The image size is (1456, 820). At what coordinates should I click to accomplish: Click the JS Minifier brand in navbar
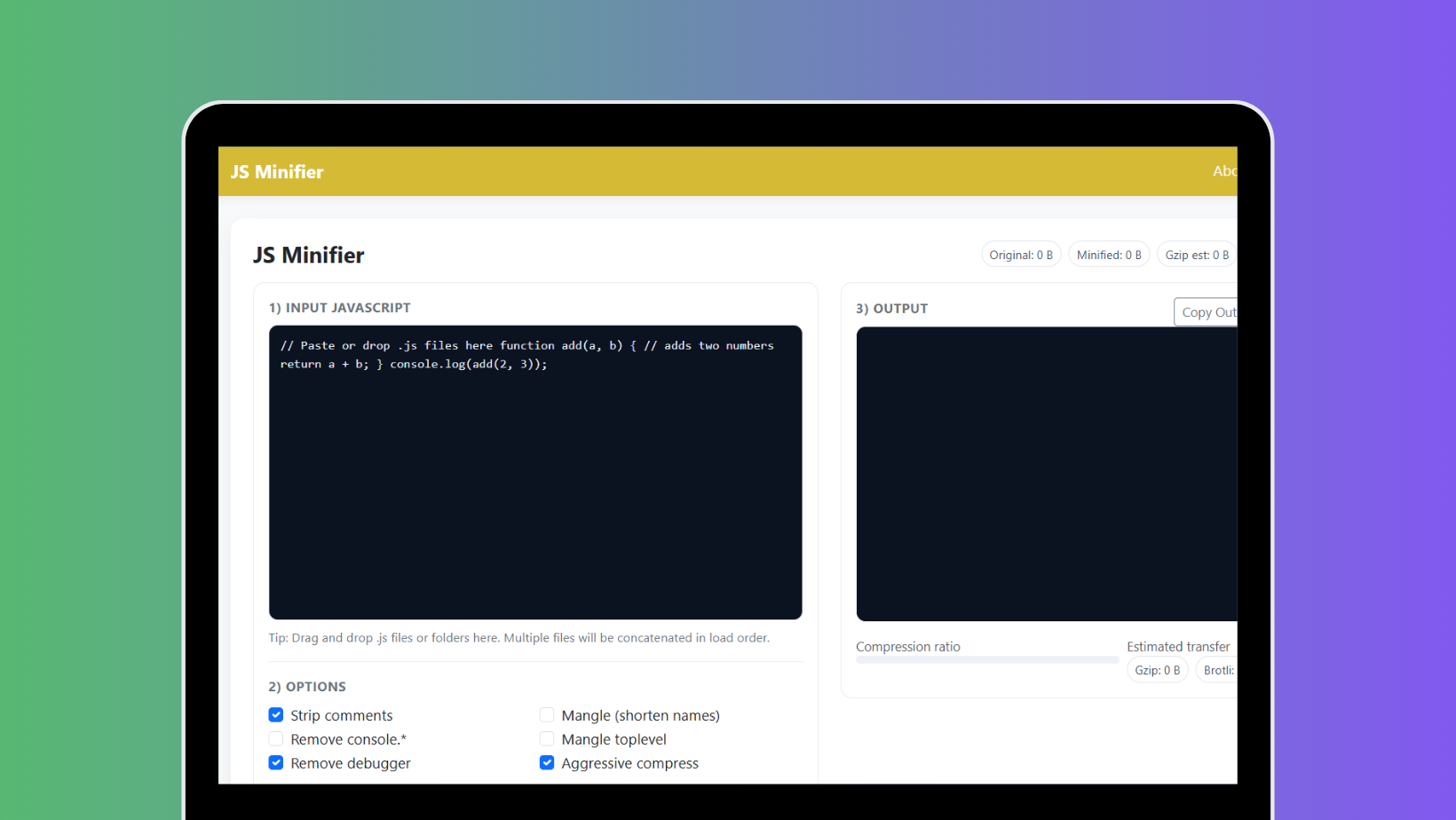pos(276,170)
